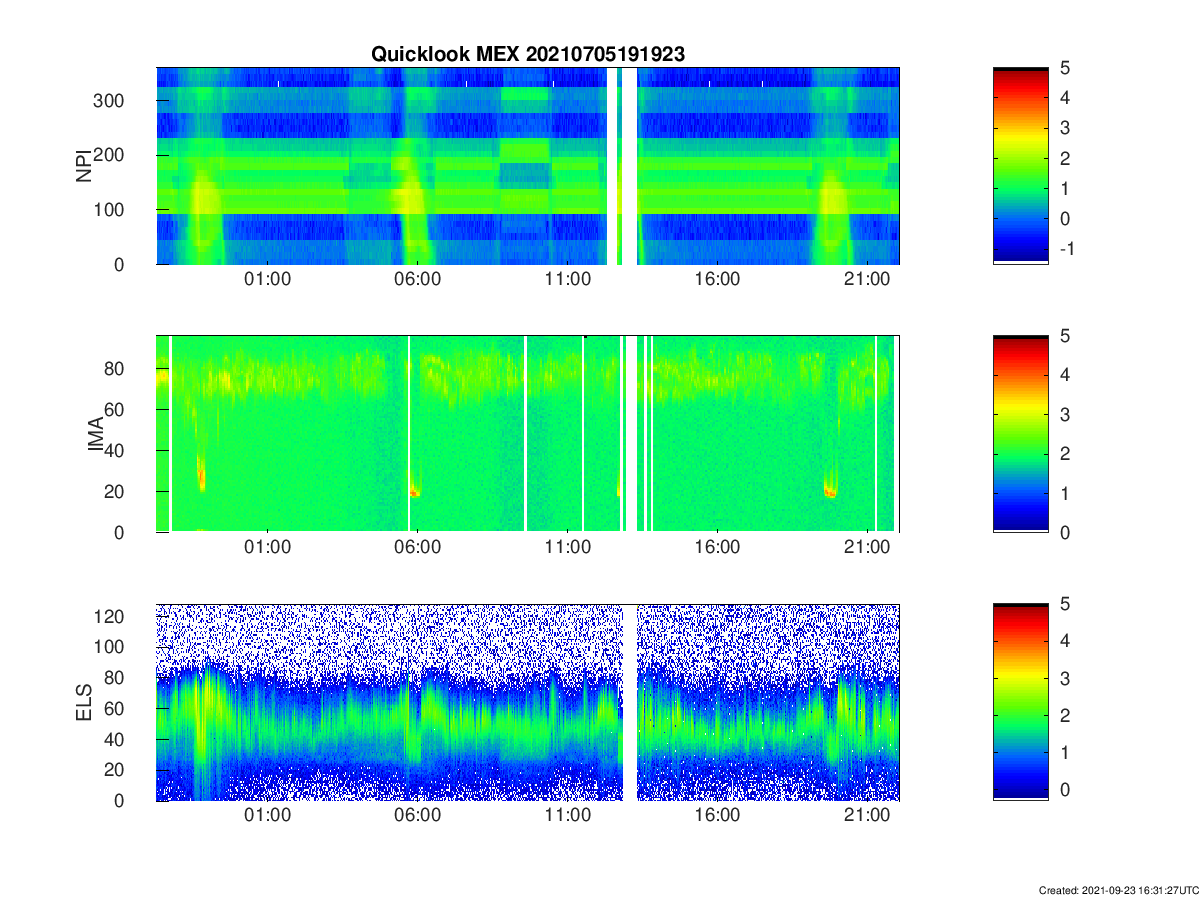Click the 3 label on the NPI colorbar
The image size is (1200, 900).
1066,128
